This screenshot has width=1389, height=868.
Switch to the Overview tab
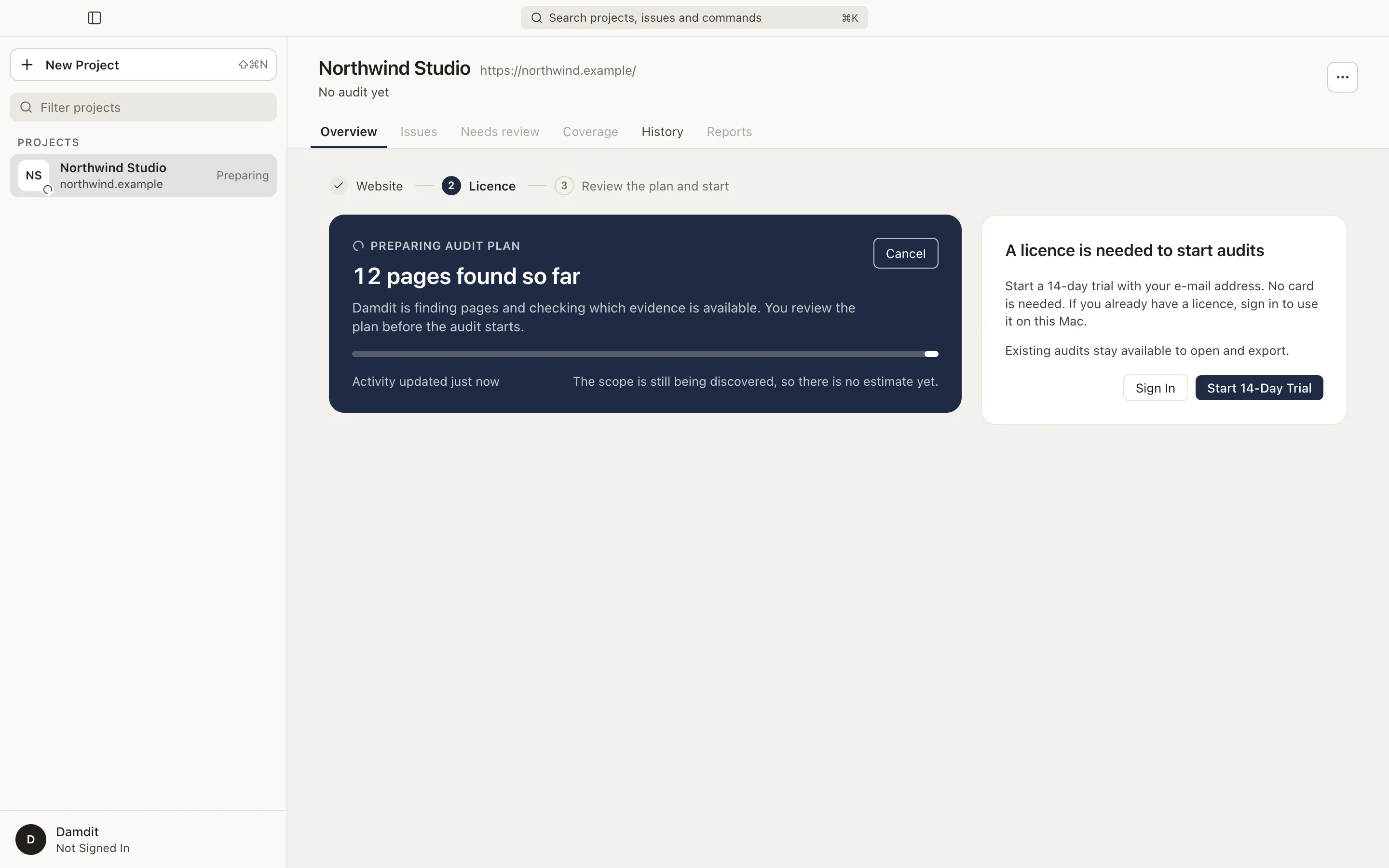pos(348,132)
